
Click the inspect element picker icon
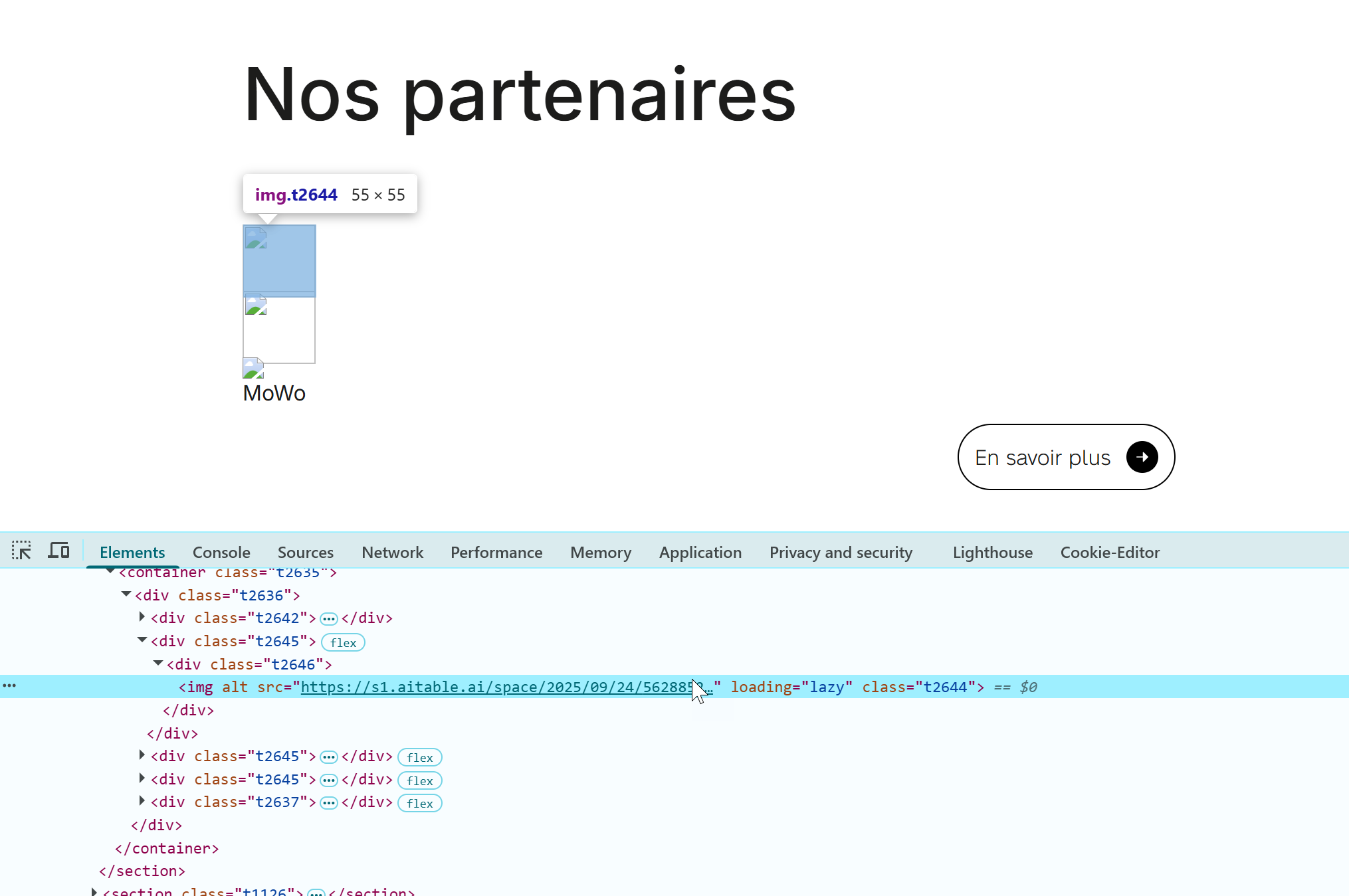click(x=21, y=551)
